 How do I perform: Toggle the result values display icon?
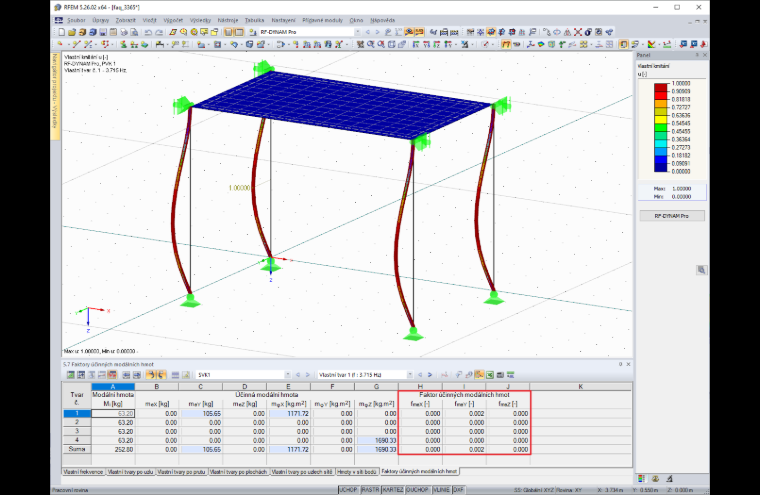click(x=419, y=32)
